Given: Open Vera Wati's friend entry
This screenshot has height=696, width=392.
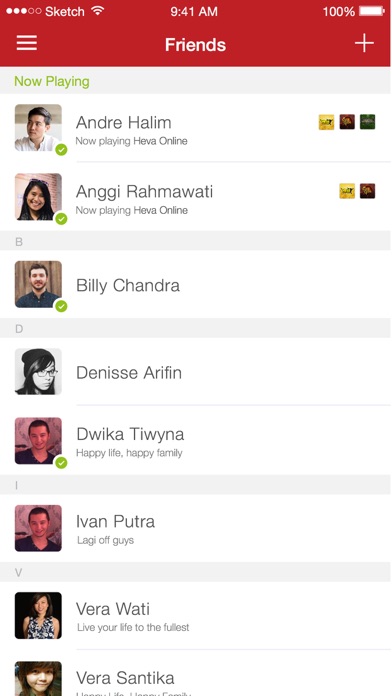Looking at the screenshot, I should pos(195,616).
